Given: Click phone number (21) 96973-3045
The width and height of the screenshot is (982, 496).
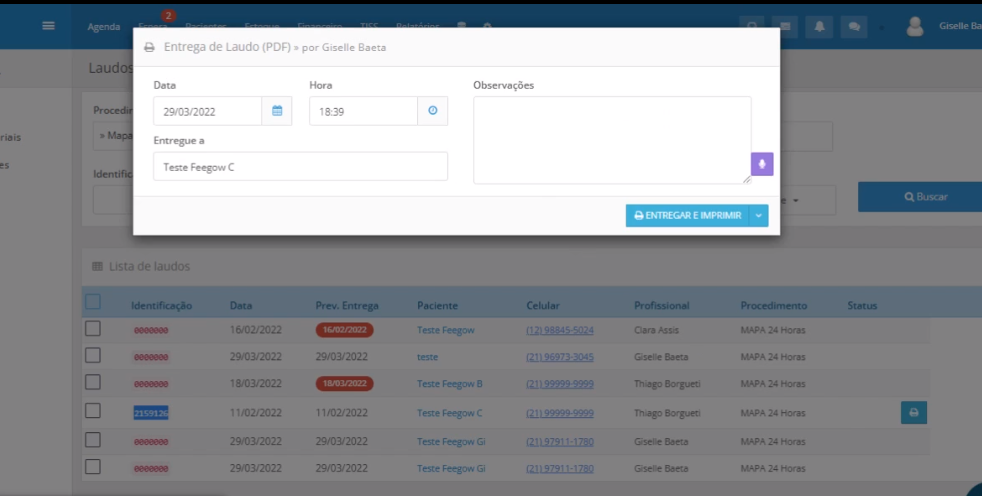Looking at the screenshot, I should 560,357.
